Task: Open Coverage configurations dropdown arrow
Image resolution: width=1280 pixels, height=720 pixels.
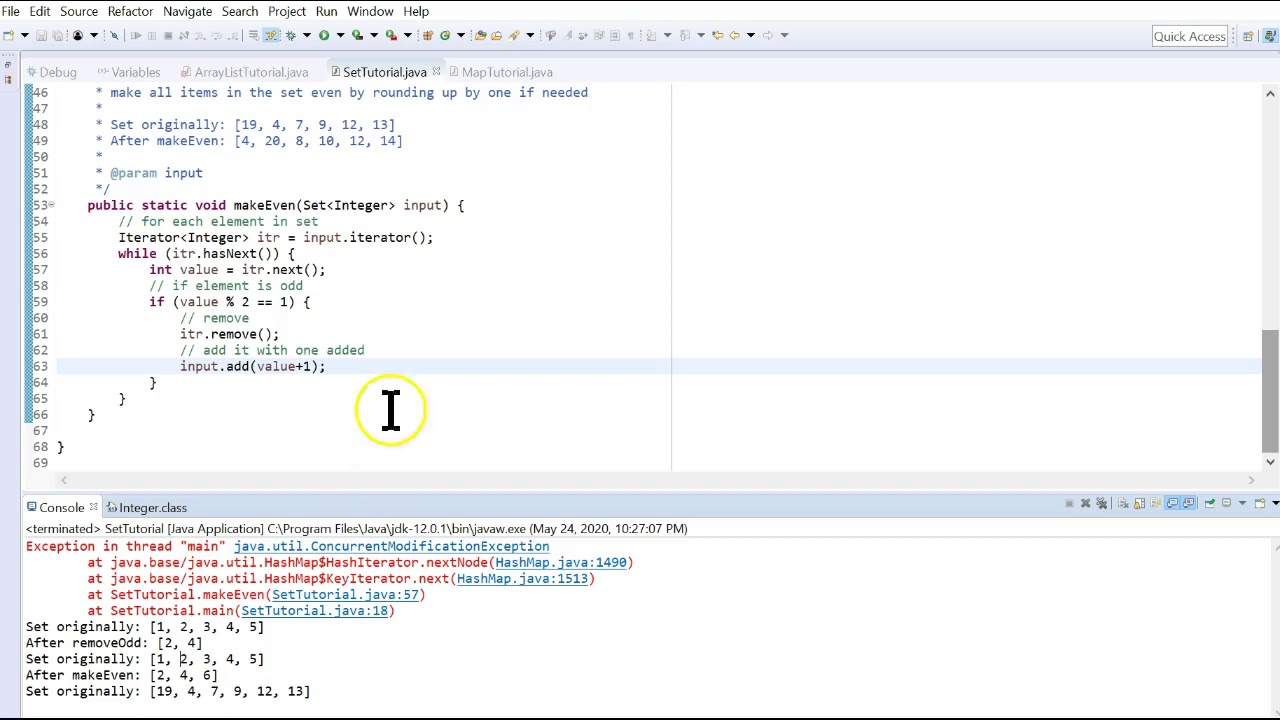Action: click(374, 35)
